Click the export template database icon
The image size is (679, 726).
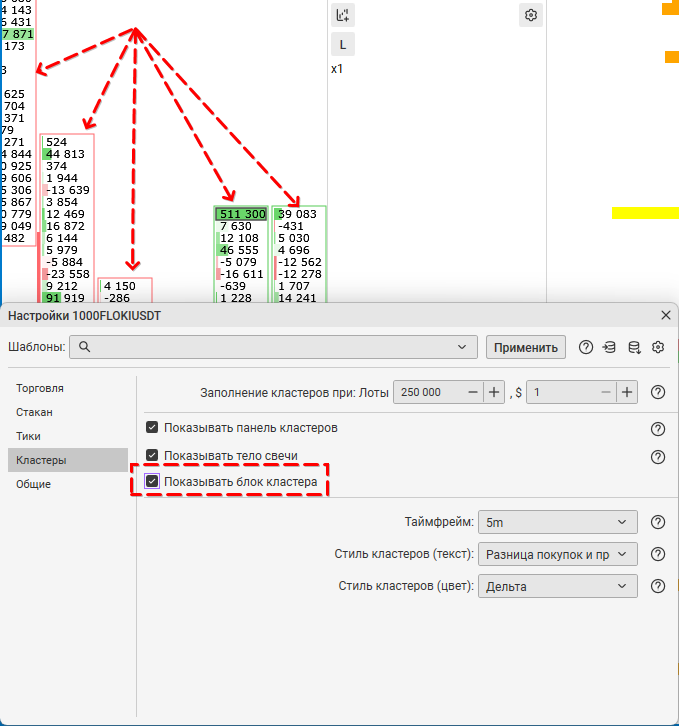tap(634, 347)
